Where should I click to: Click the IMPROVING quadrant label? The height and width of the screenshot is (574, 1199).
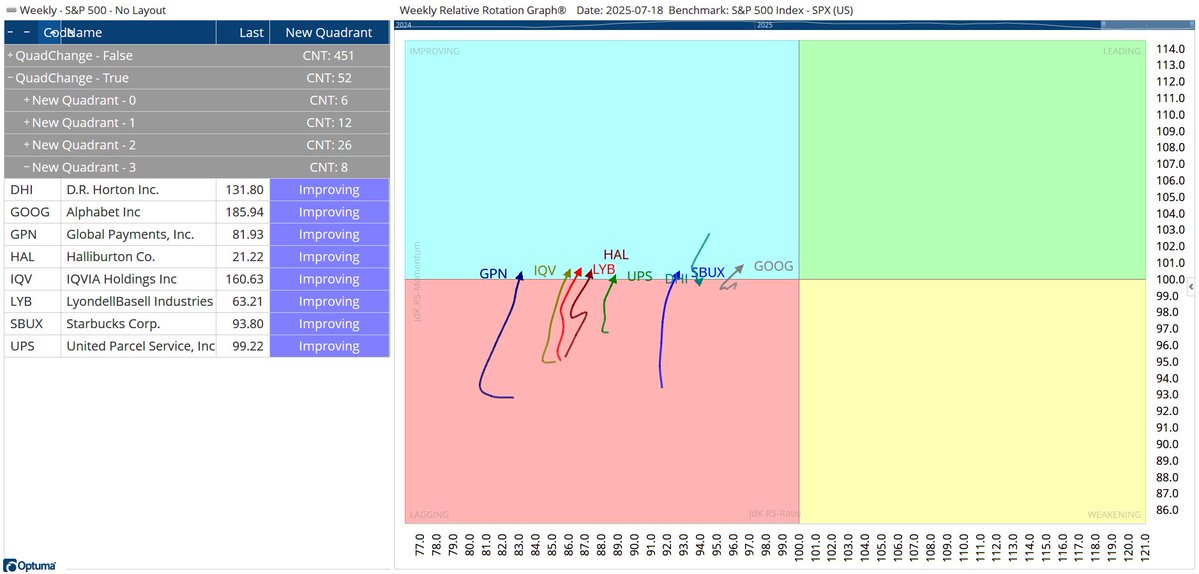[x=434, y=51]
